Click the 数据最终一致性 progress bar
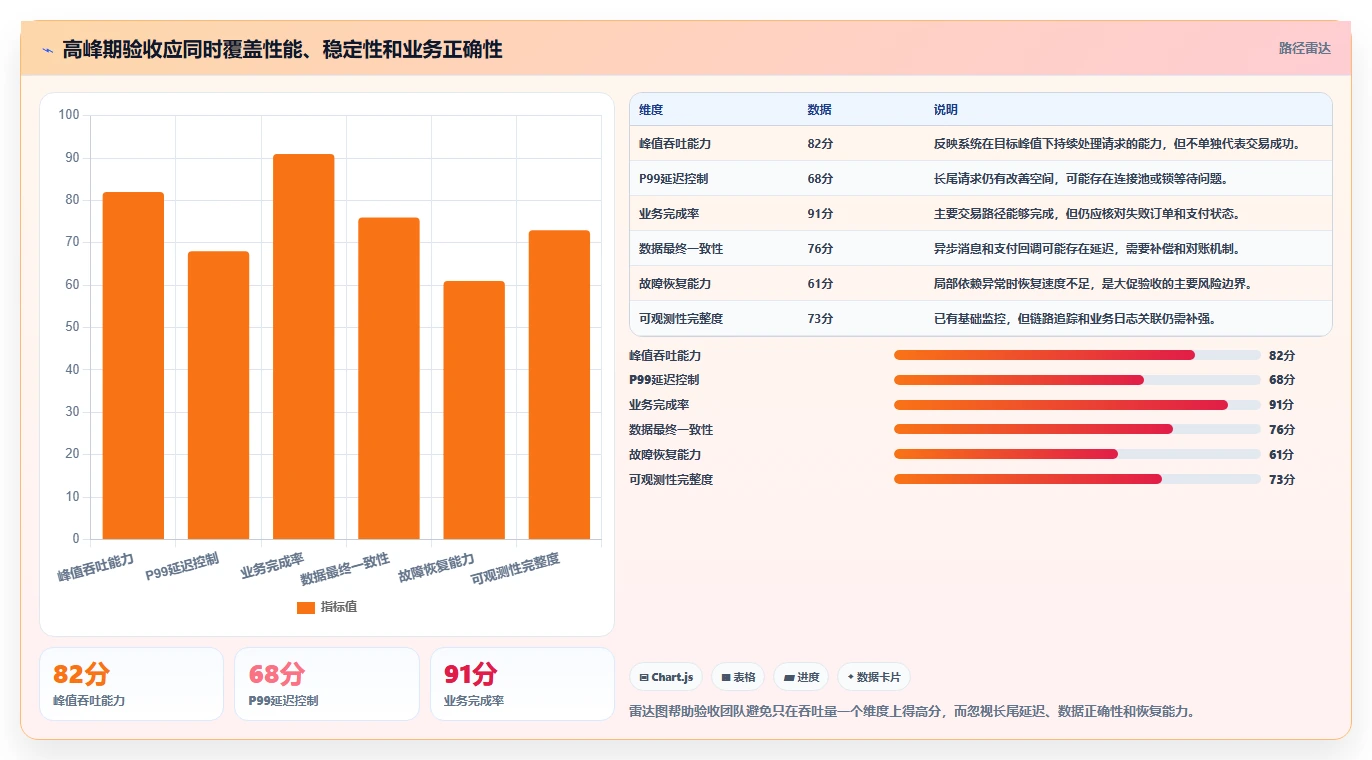The height and width of the screenshot is (760, 1372). click(1077, 429)
